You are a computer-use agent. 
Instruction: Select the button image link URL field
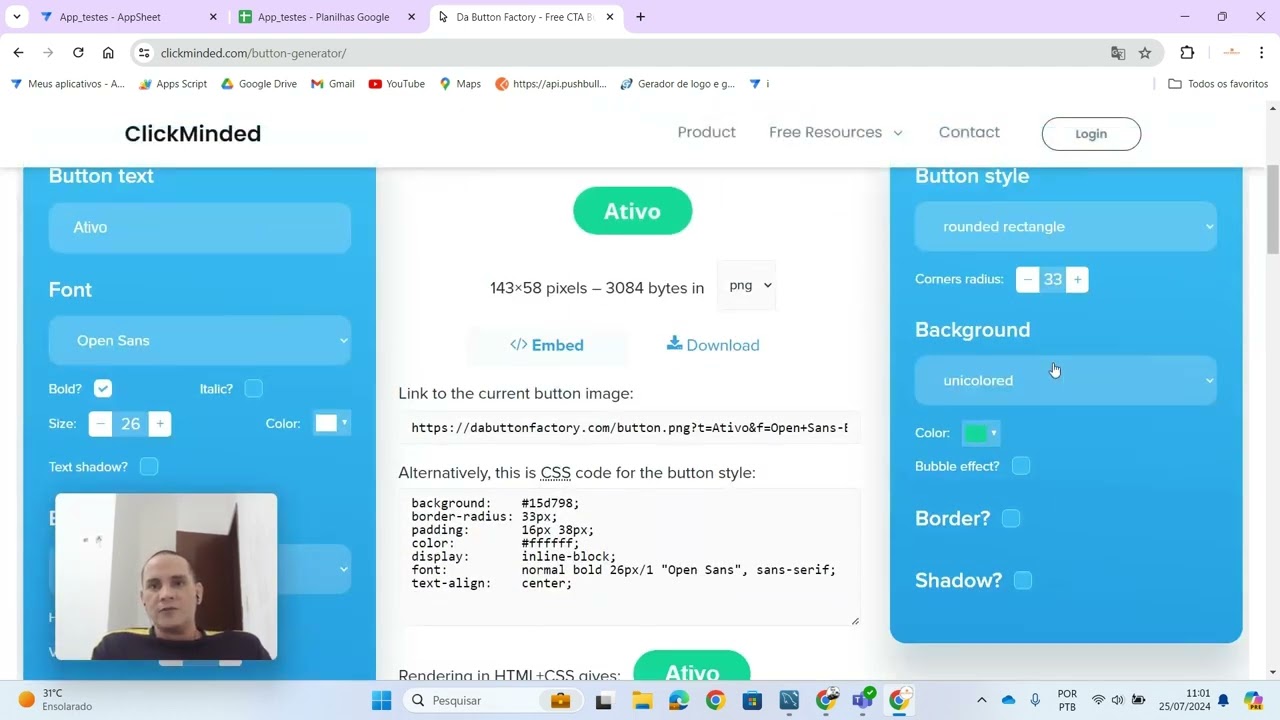point(629,428)
